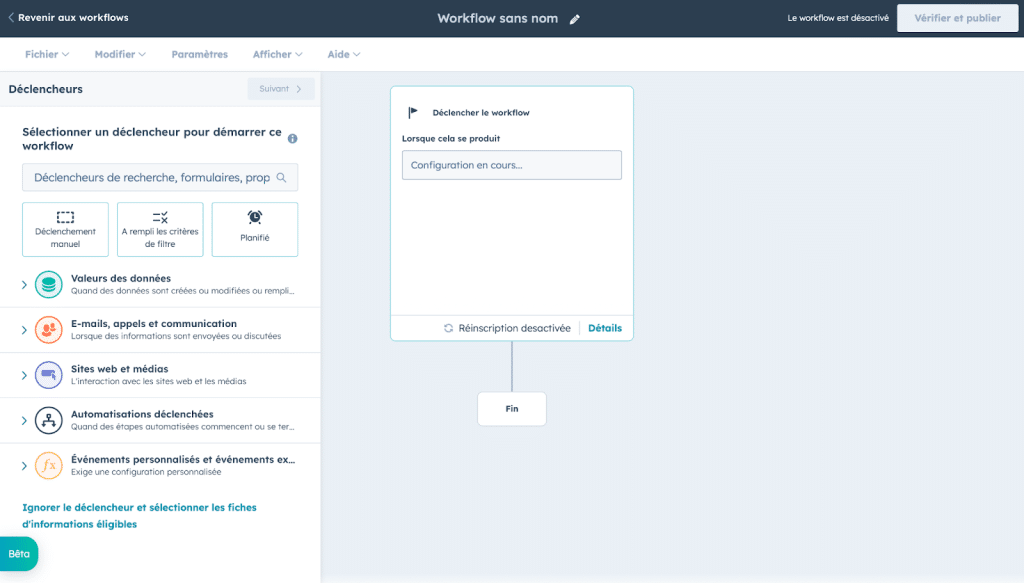Click the Événements personnalisés fx icon
This screenshot has height=583, width=1024.
pos(48,466)
